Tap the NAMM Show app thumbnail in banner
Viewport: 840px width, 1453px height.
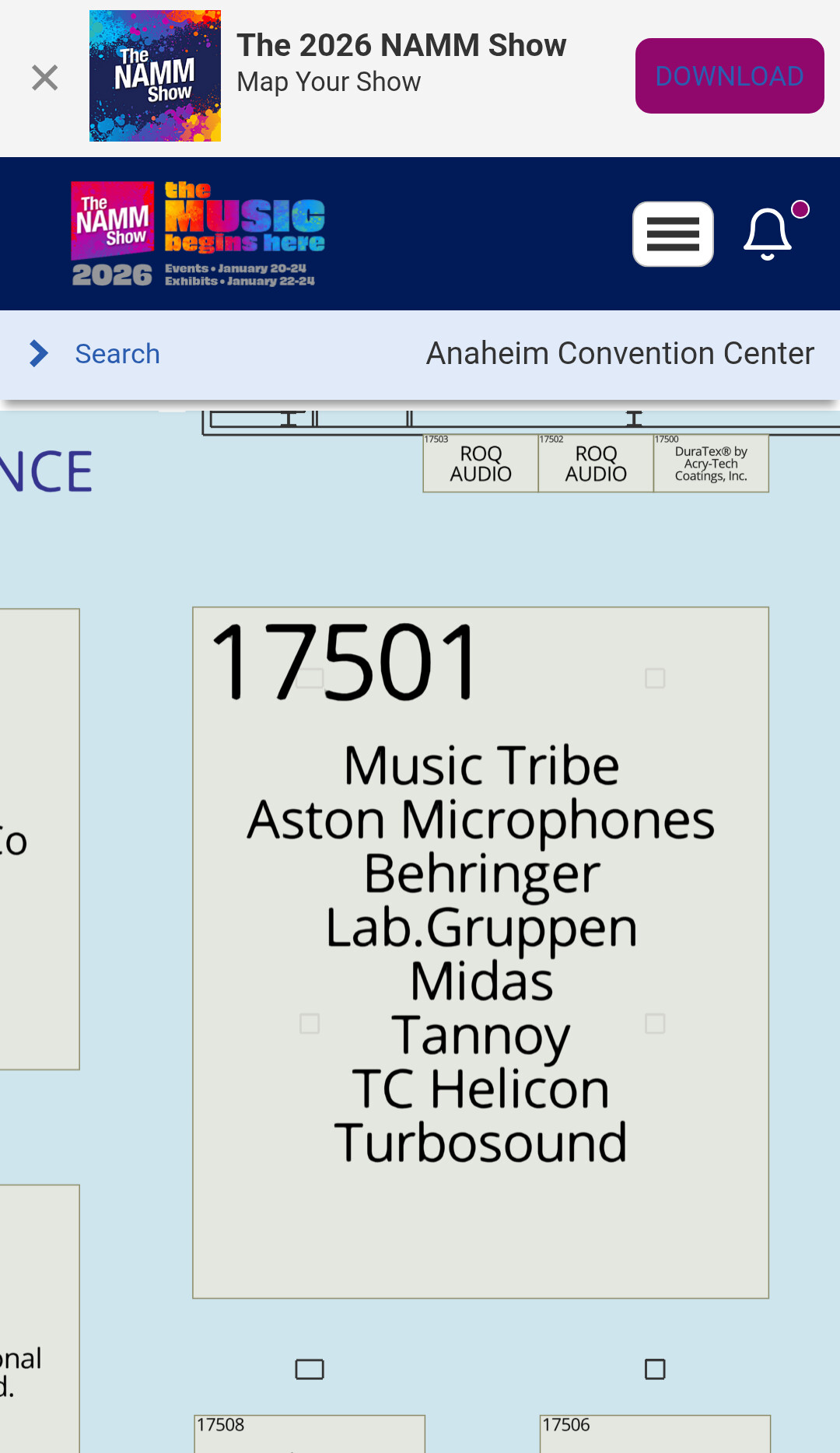pyautogui.click(x=155, y=76)
